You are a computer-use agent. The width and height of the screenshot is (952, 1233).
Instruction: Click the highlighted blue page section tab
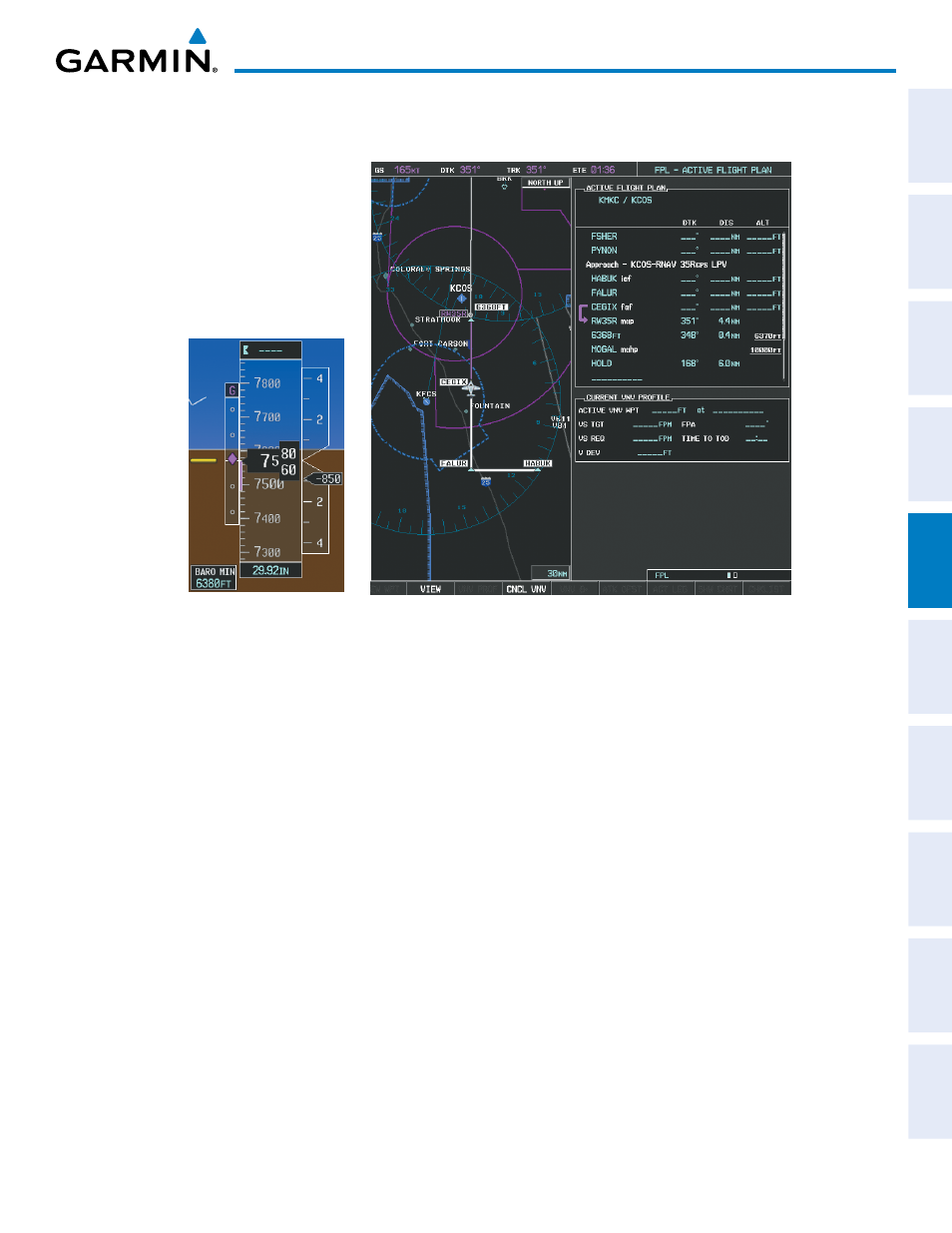point(930,560)
